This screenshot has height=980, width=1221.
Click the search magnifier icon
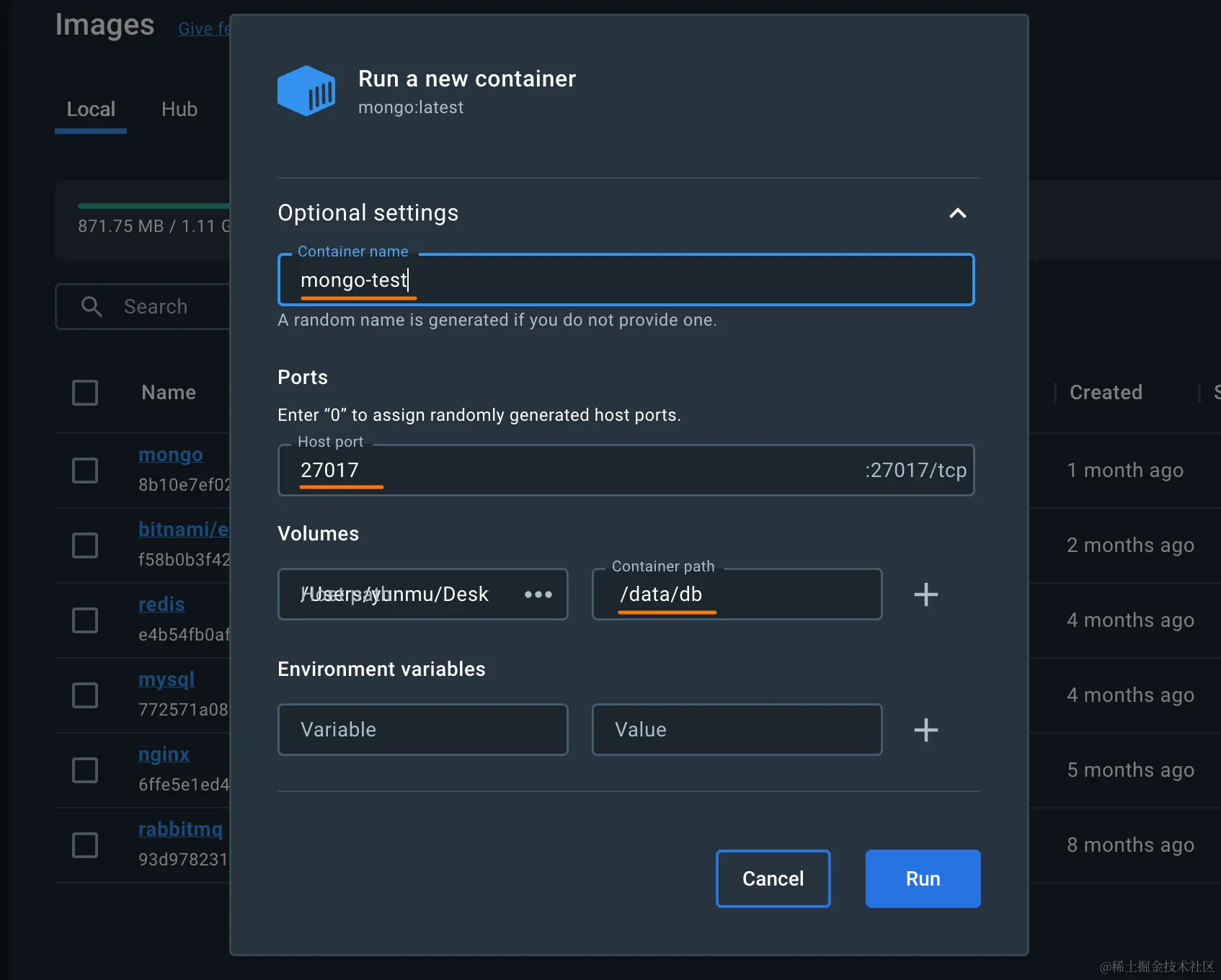92,307
